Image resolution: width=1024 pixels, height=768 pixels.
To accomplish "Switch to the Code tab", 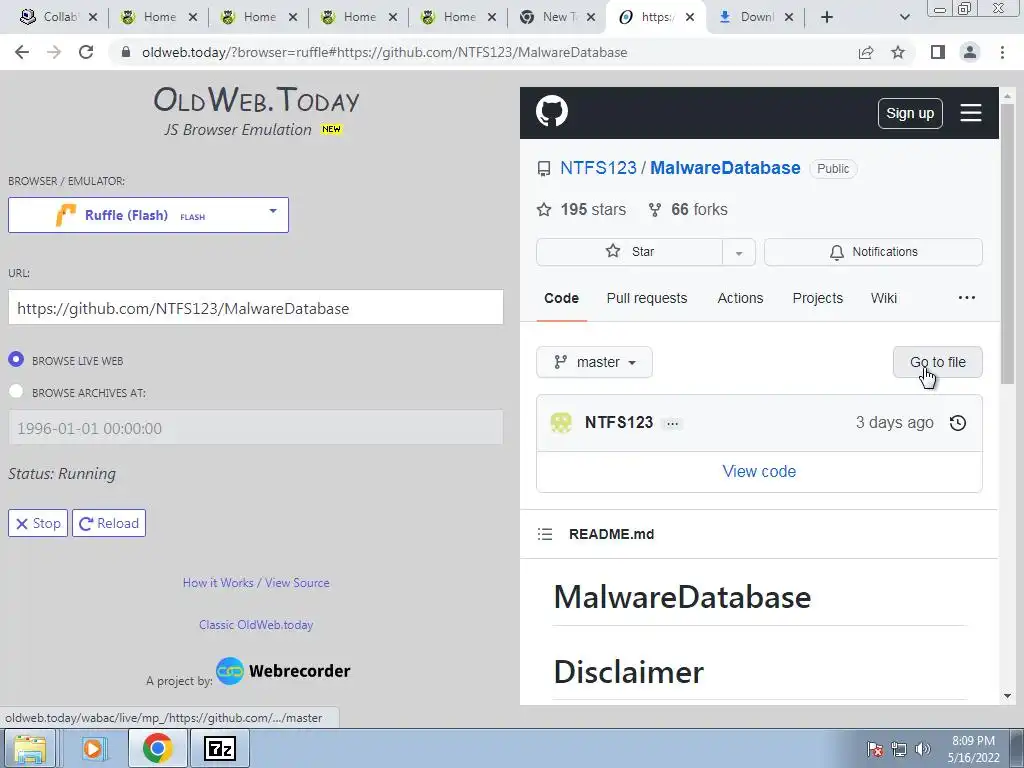I will pos(561,298).
